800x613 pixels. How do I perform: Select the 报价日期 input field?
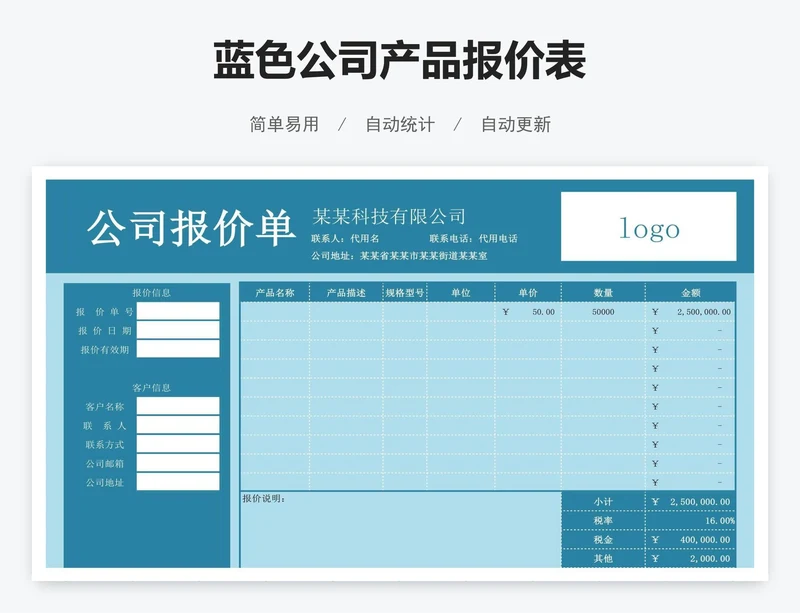click(x=178, y=330)
